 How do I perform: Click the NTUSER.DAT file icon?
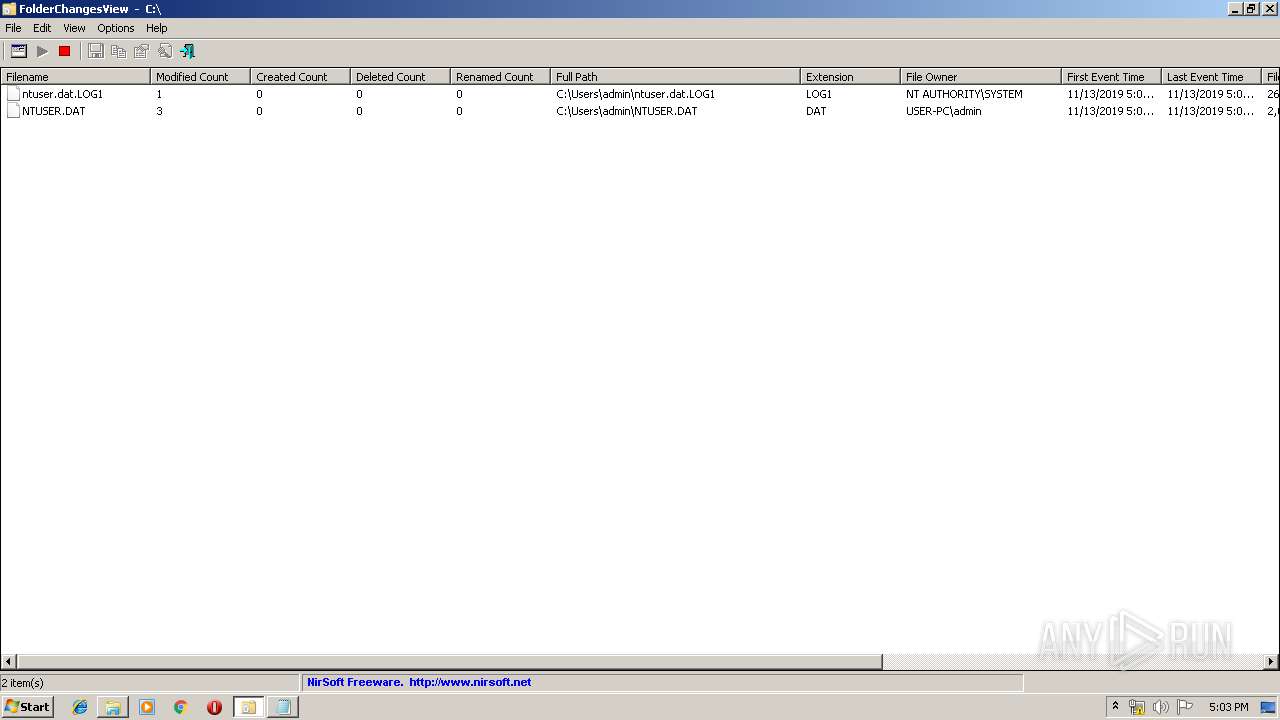coord(13,111)
